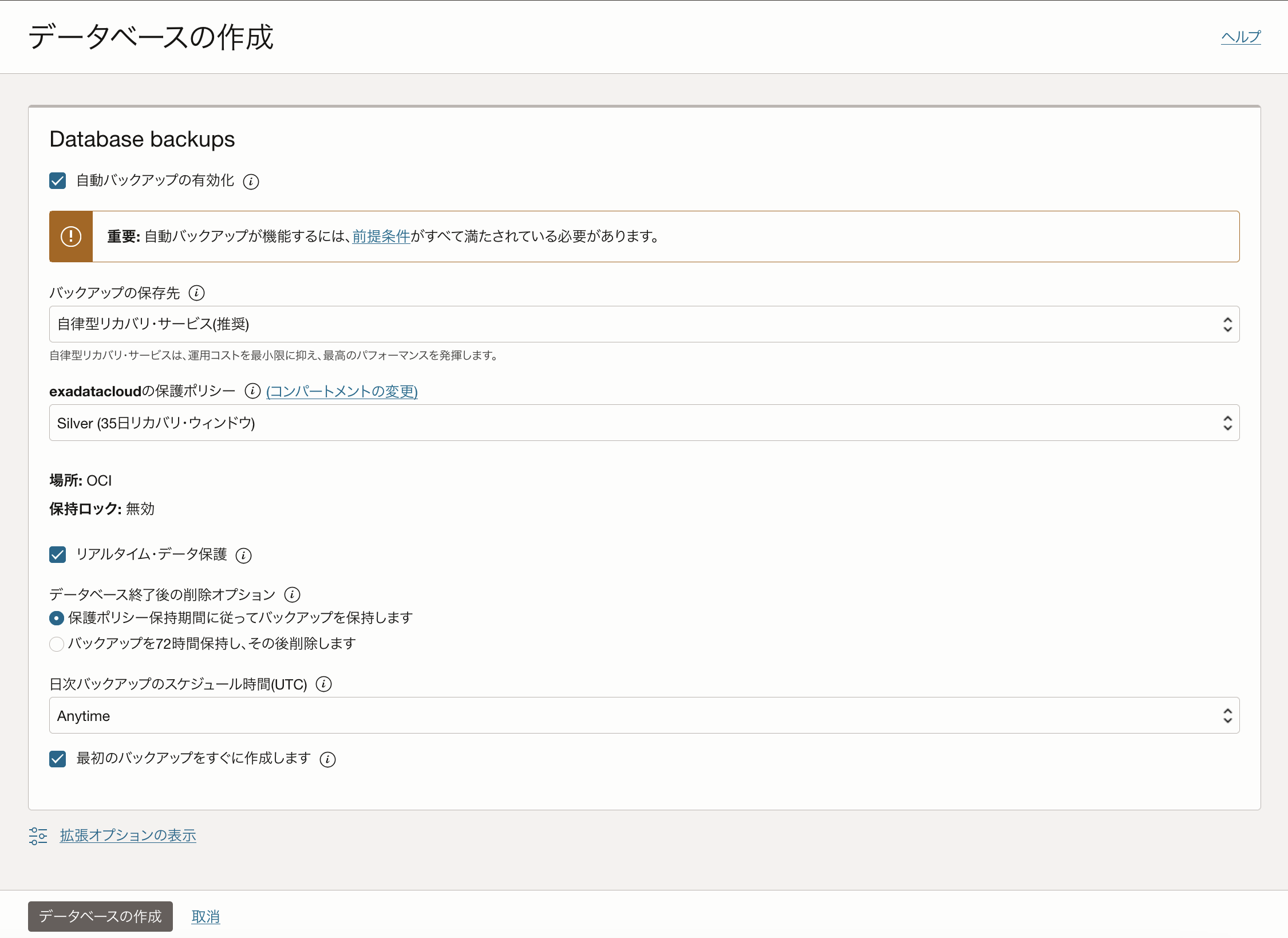This screenshot has width=1288, height=938.
Task: Click the warning icon in 重要 banner
Action: point(71,237)
